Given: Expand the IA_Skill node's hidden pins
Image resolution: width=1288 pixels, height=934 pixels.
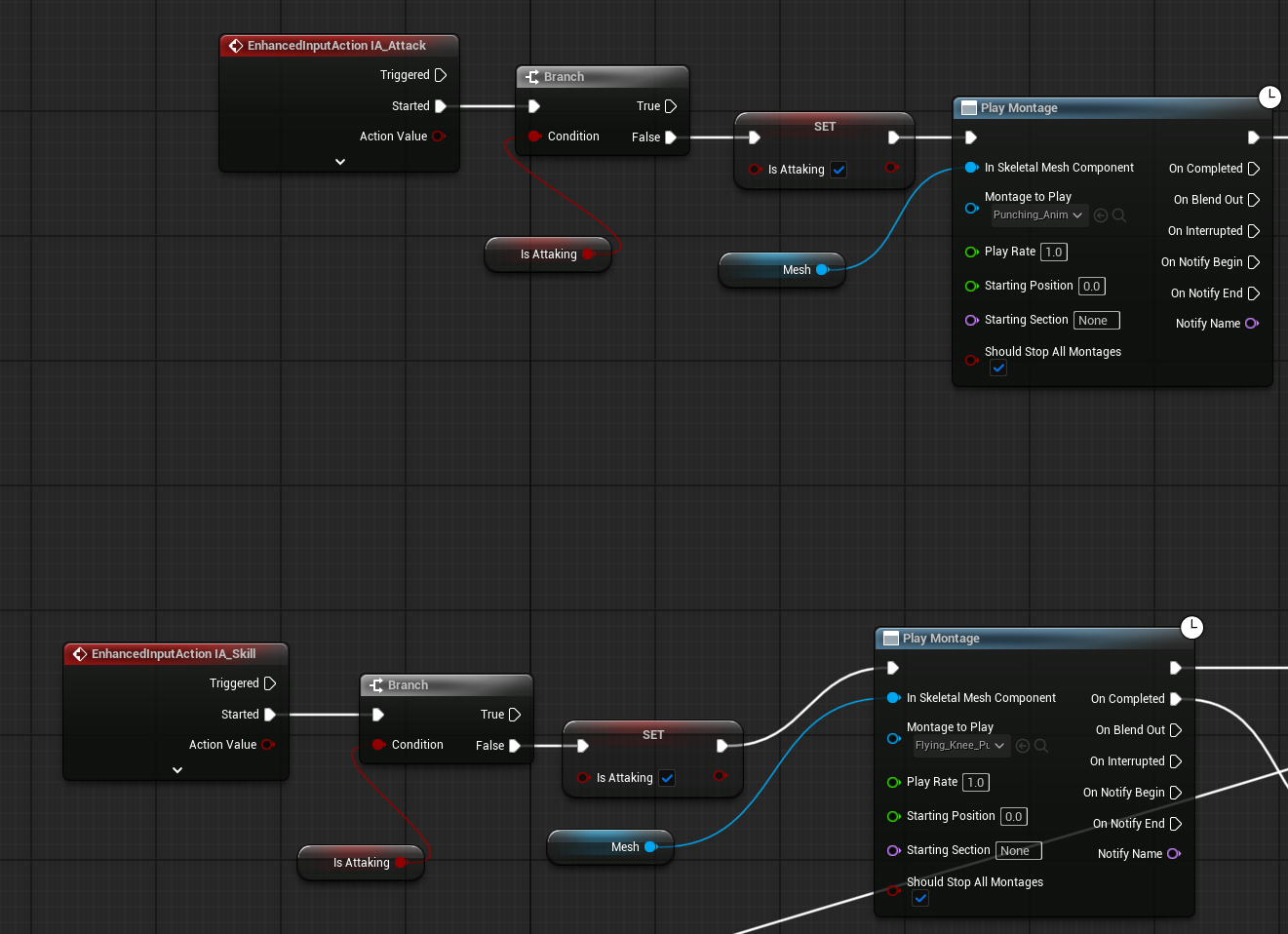Looking at the screenshot, I should (177, 770).
